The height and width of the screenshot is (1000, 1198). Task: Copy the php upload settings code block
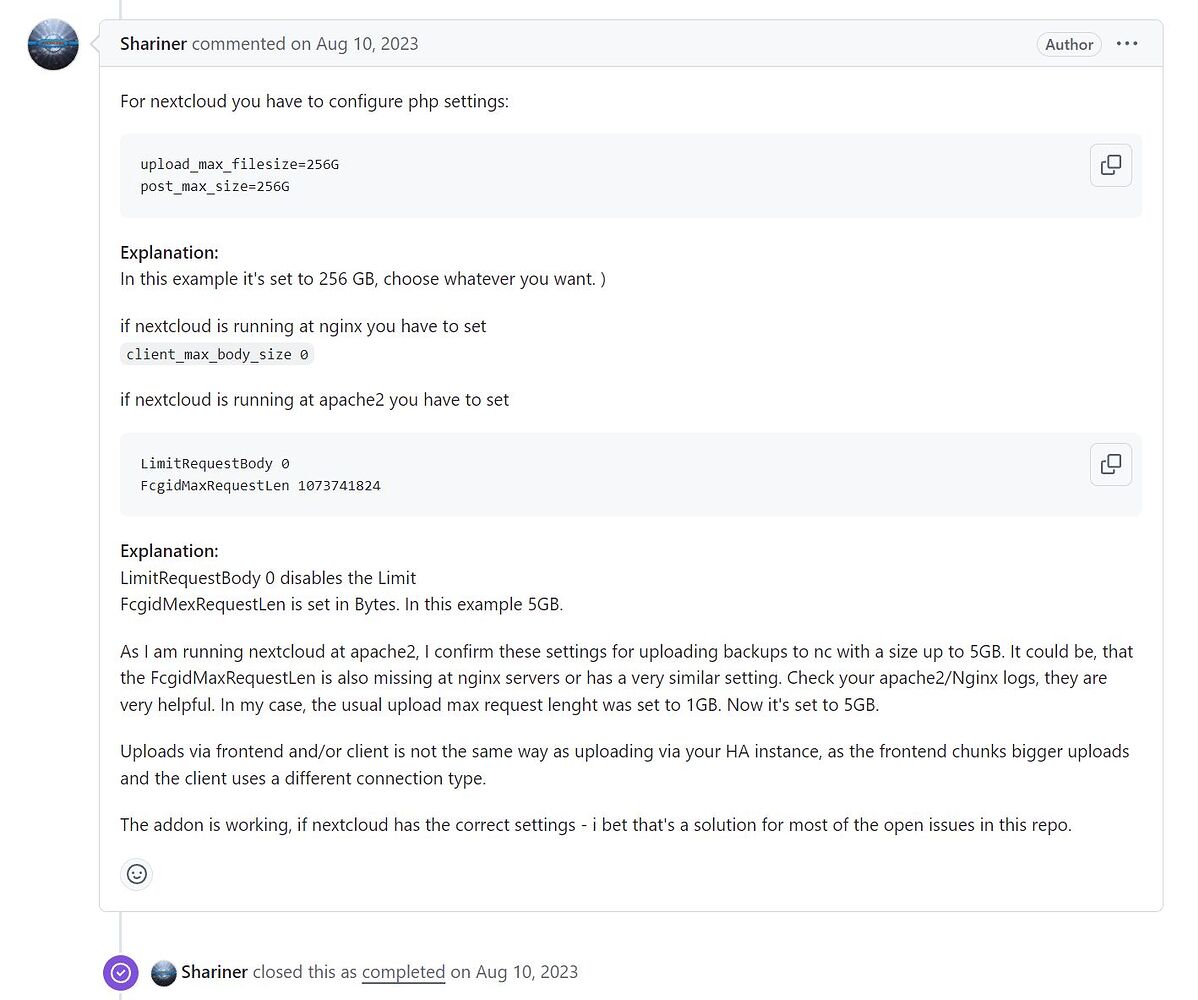pyautogui.click(x=1110, y=164)
